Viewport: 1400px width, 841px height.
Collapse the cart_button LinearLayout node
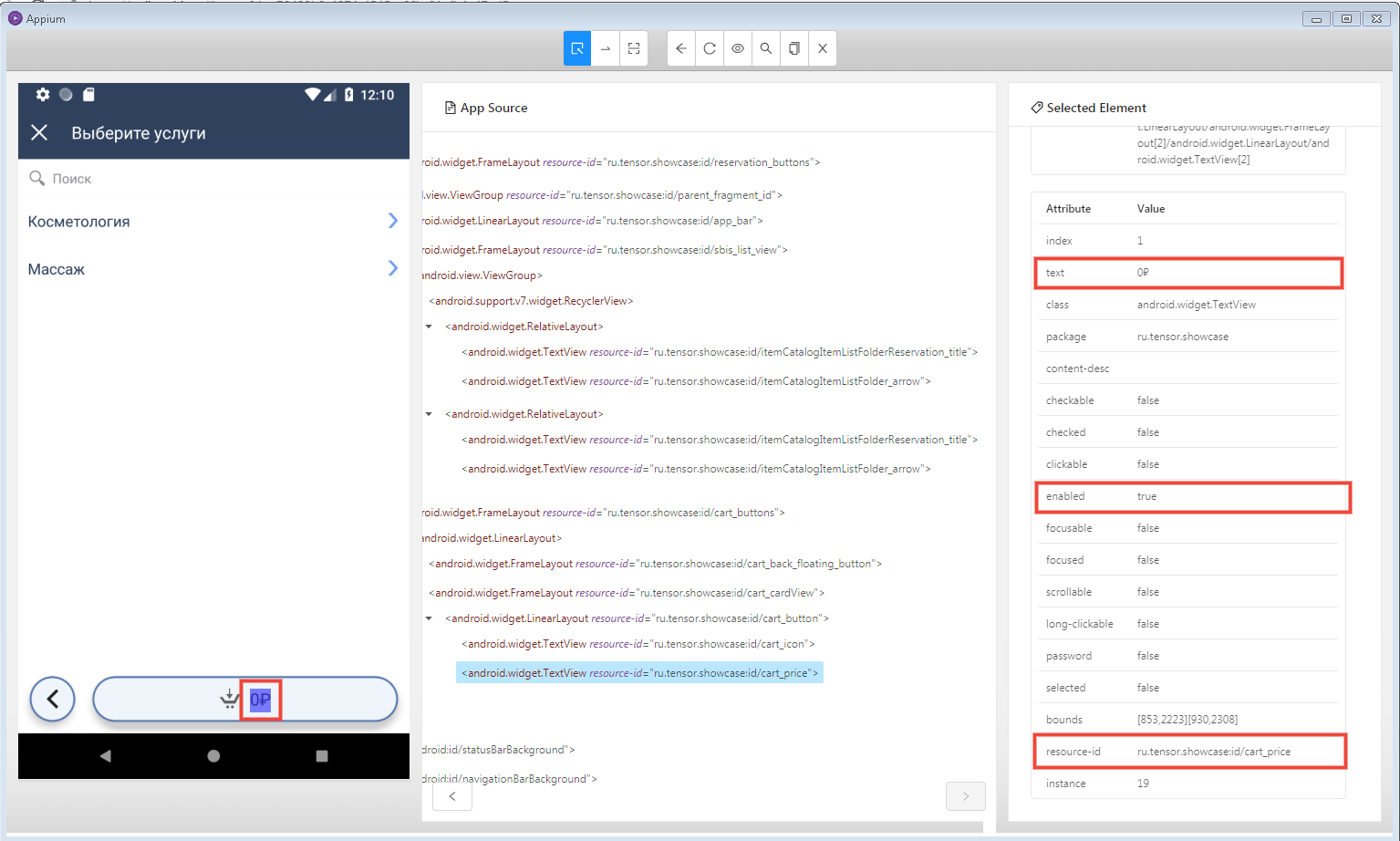click(x=429, y=618)
